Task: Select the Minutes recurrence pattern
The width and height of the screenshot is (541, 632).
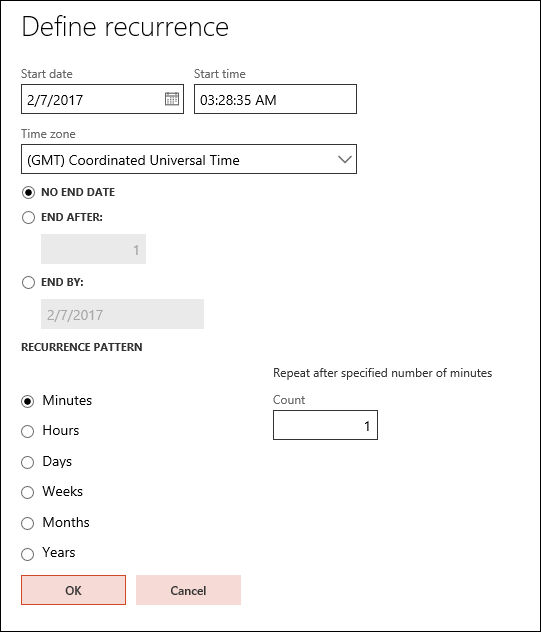Action: (27, 401)
